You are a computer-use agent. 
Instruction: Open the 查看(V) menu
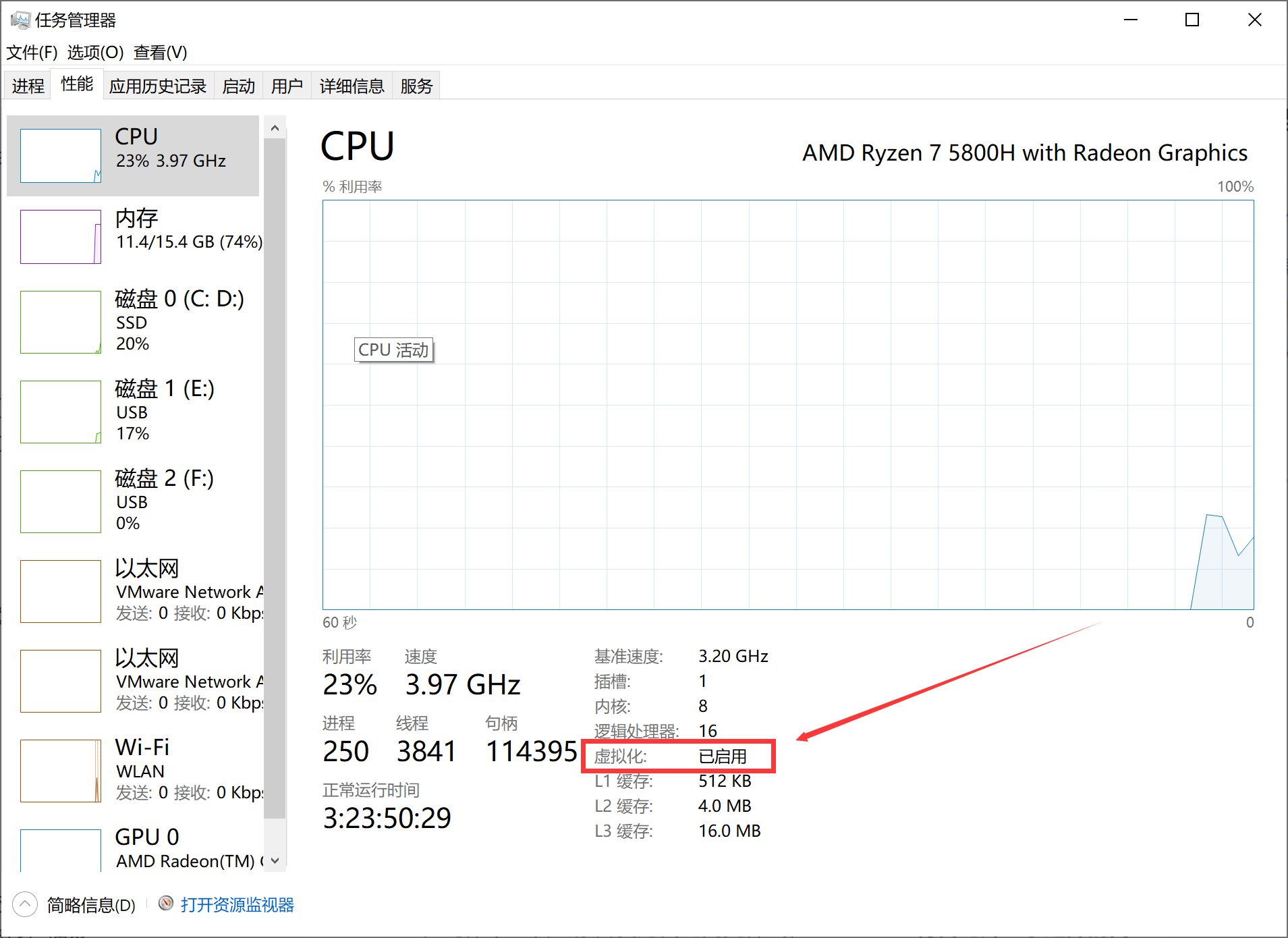pos(160,52)
